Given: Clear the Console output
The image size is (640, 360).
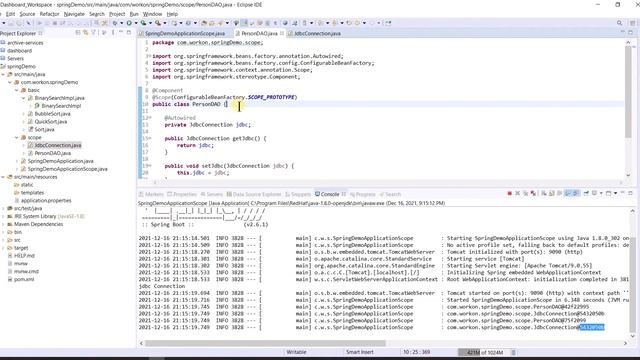Looking at the screenshot, I should click(544, 193).
